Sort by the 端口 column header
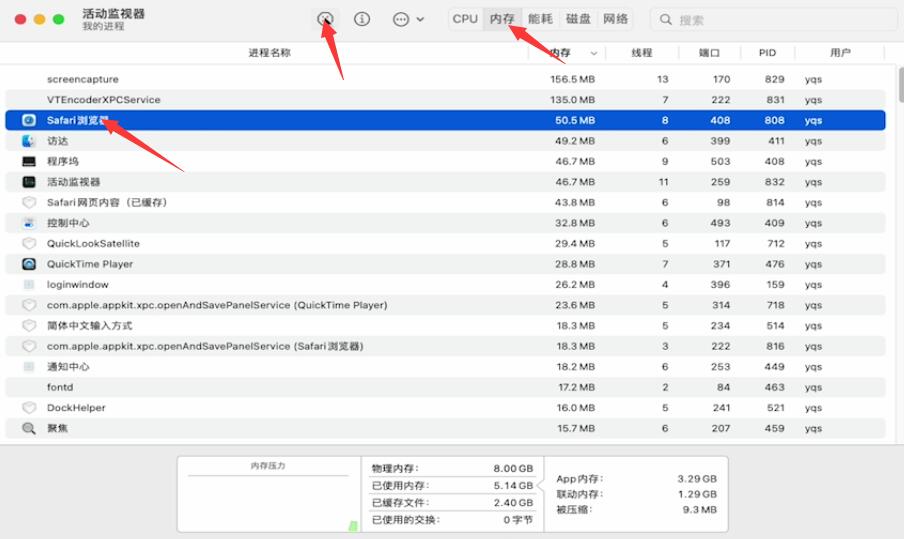Image resolution: width=904 pixels, height=539 pixels. 709,52
